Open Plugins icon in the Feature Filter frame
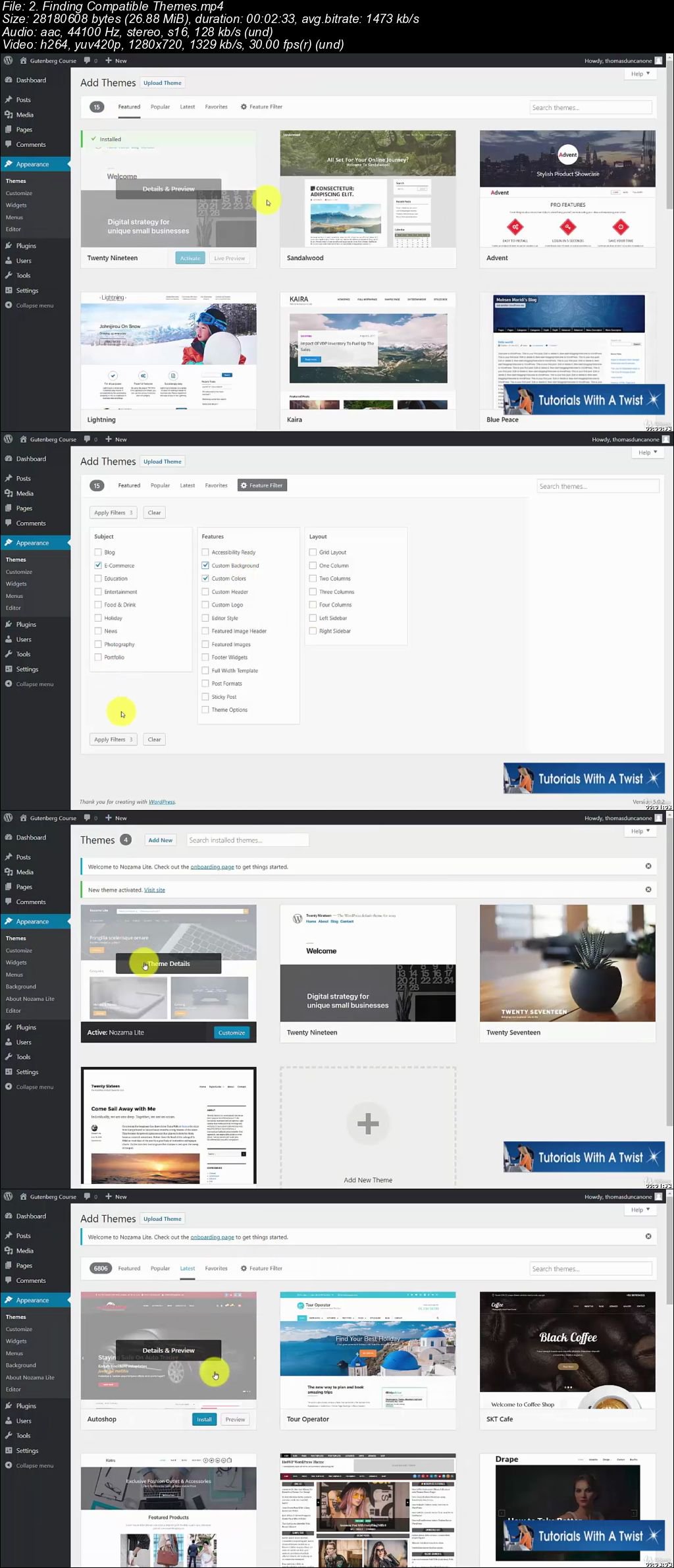The width and height of the screenshot is (674, 1568). (9, 624)
